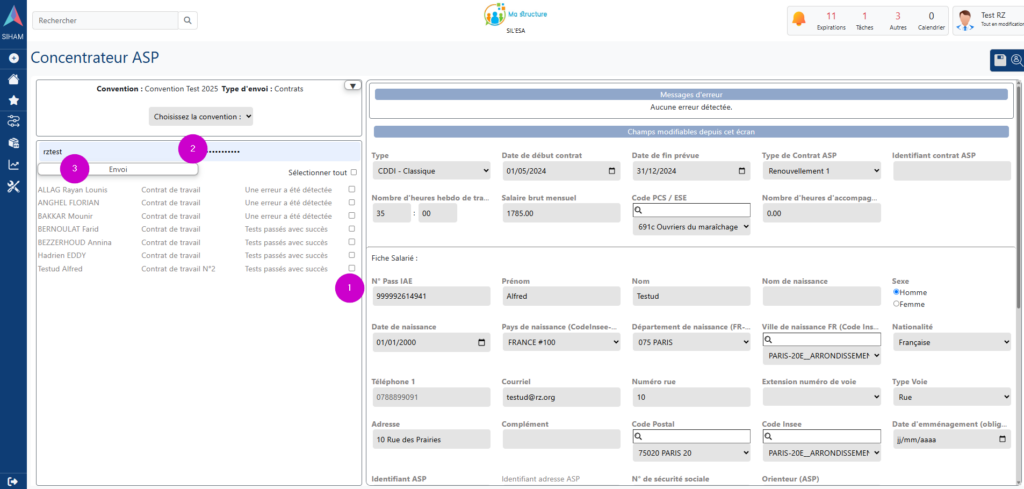
Task: Click the plus icon in sidebar
Action: (13, 58)
